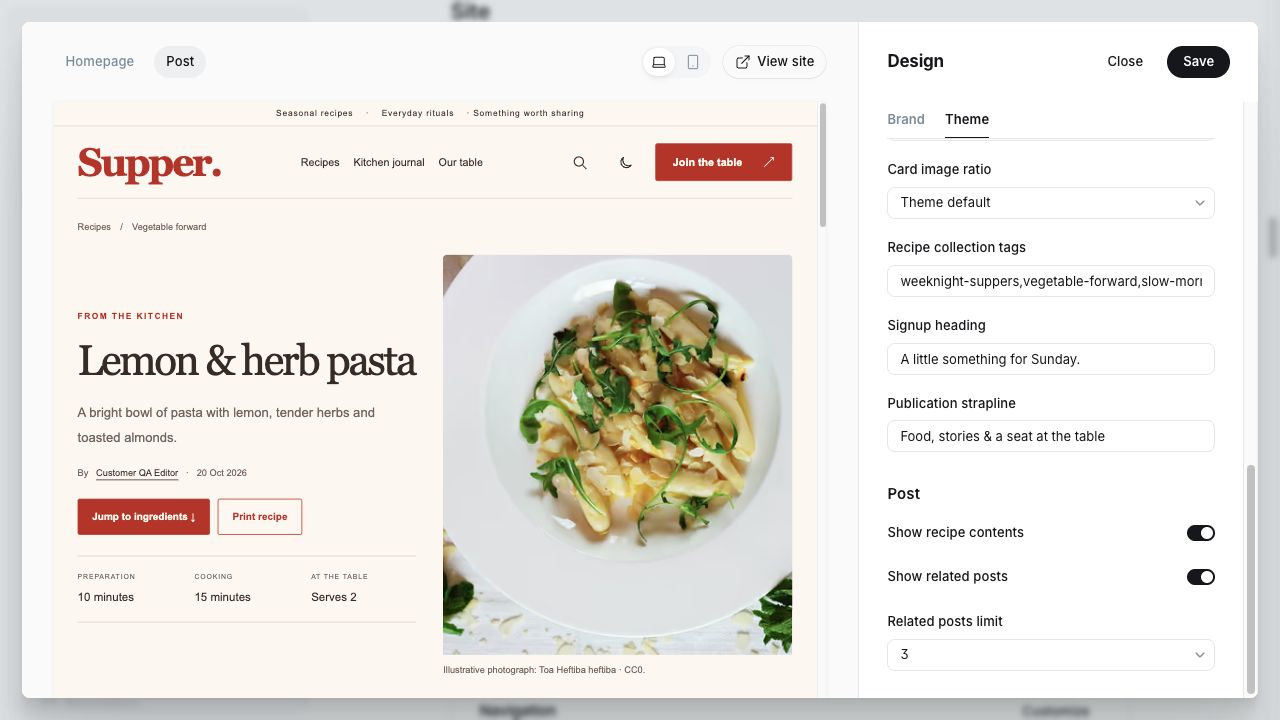Open Kitchen journal nav item
The image size is (1280, 720).
(389, 162)
